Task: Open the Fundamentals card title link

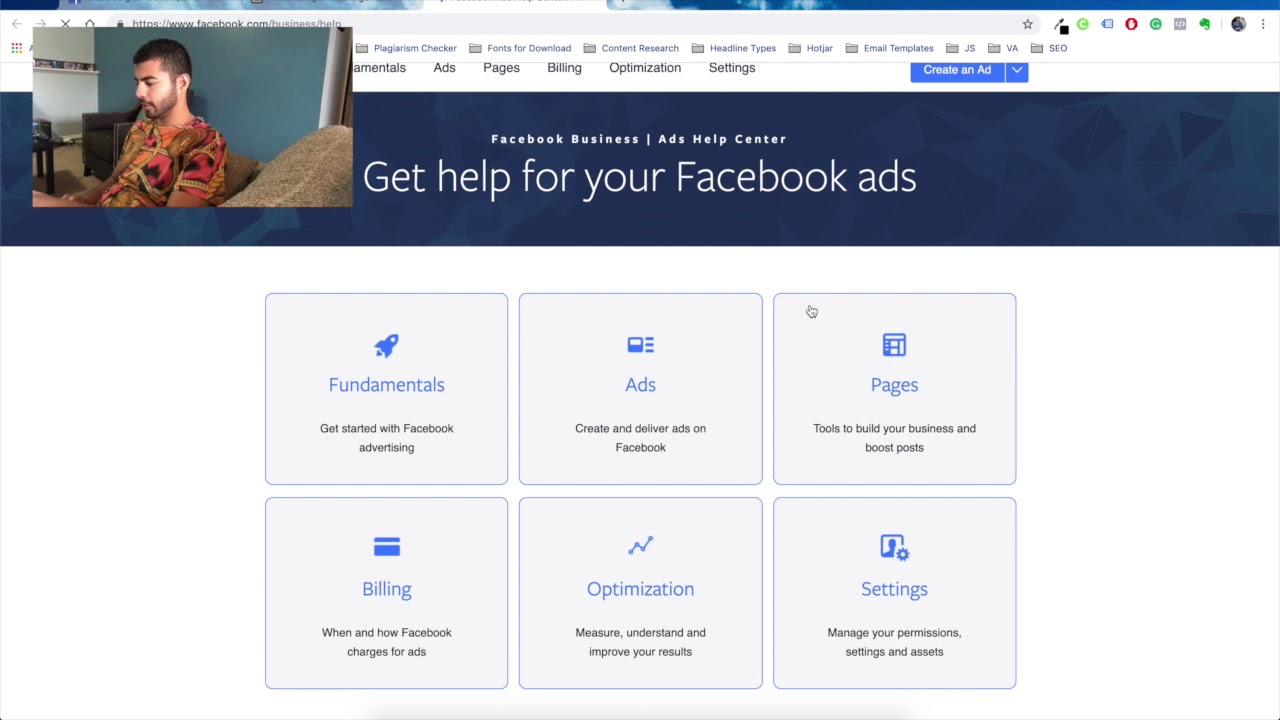Action: (386, 385)
